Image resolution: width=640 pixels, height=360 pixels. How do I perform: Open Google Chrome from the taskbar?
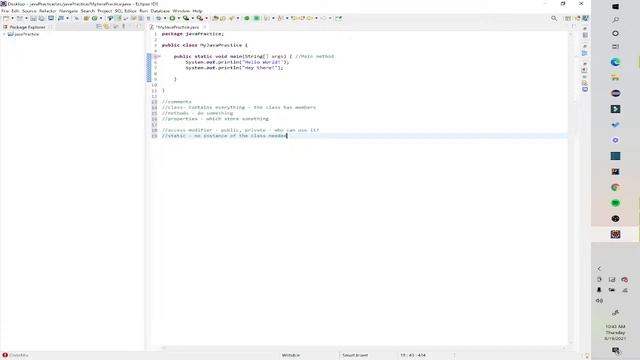click(x=616, y=187)
